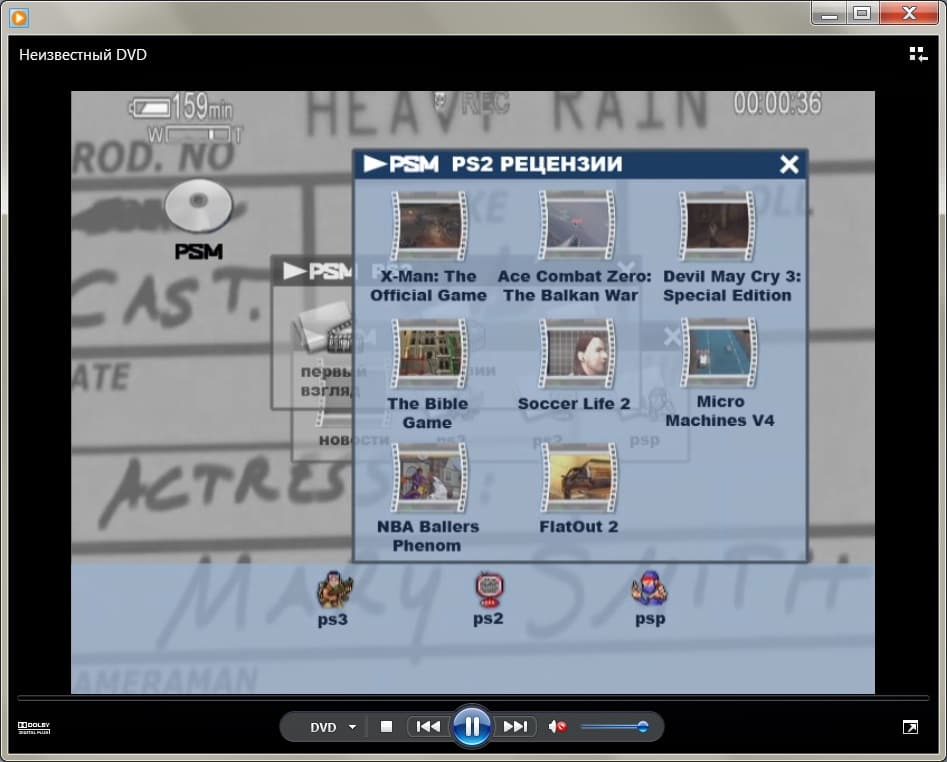Click the 'Soccer Life 2' label
This screenshot has width=947, height=762.
click(x=574, y=403)
